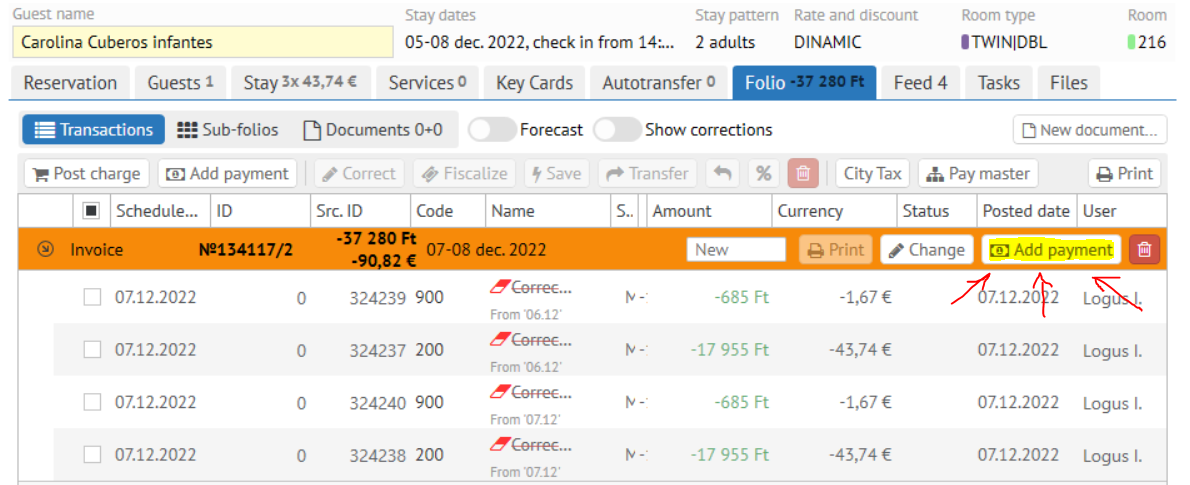Click the Guest name input field
This screenshot has width=1190, height=485.
click(203, 43)
